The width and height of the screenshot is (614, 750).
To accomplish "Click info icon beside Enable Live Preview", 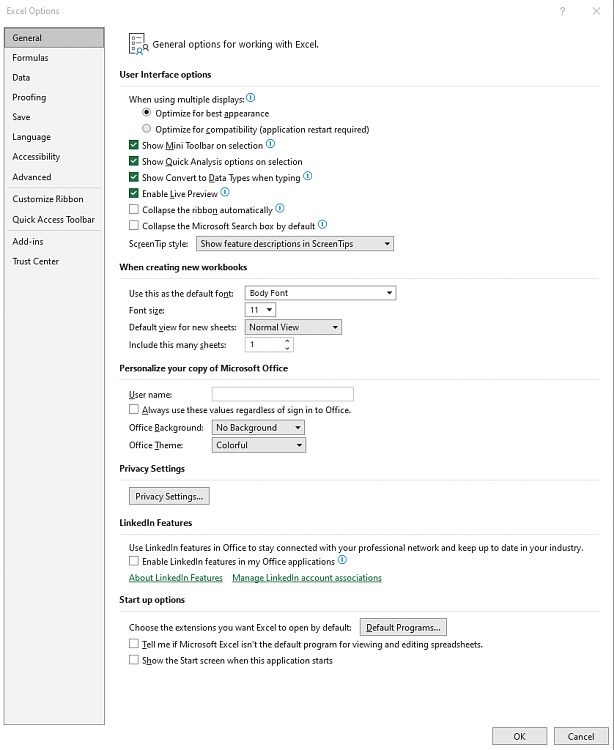I will 225,192.
